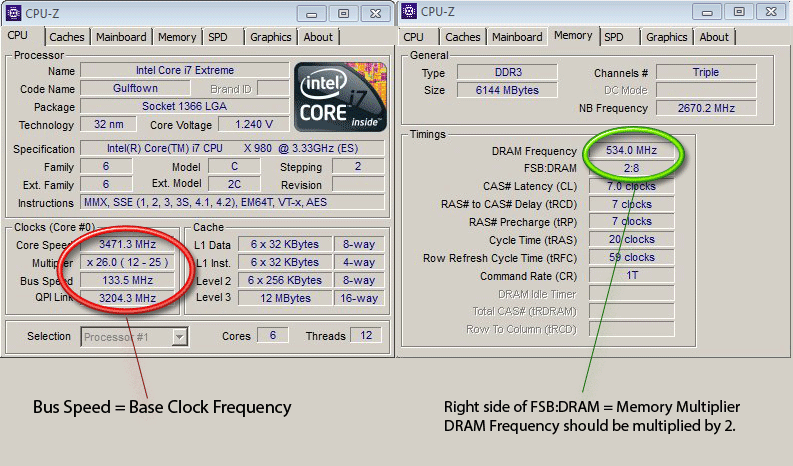The image size is (793, 466).
Task: Click the empty Brand ID field
Action: coord(273,89)
